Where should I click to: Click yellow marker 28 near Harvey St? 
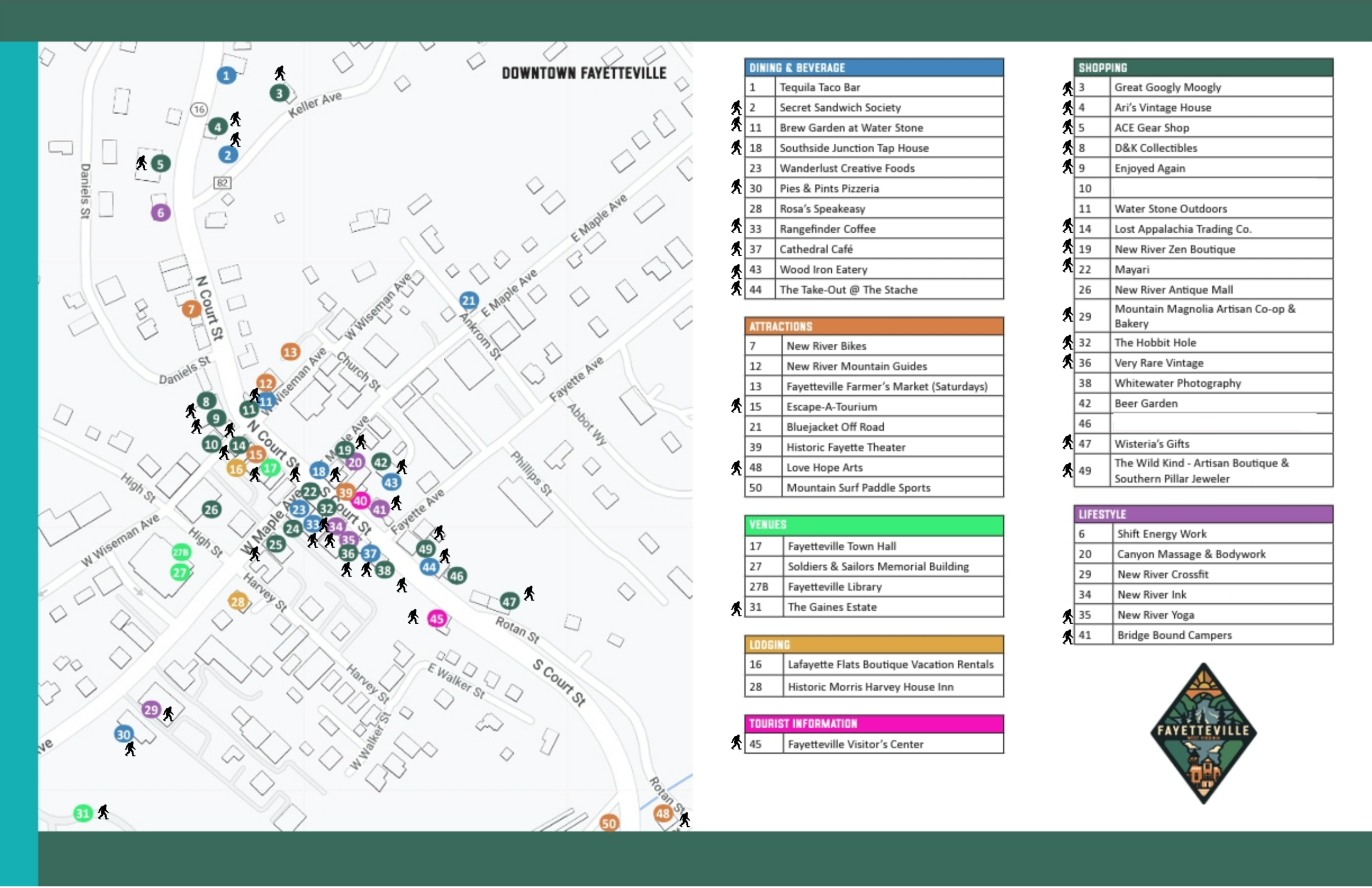click(237, 602)
